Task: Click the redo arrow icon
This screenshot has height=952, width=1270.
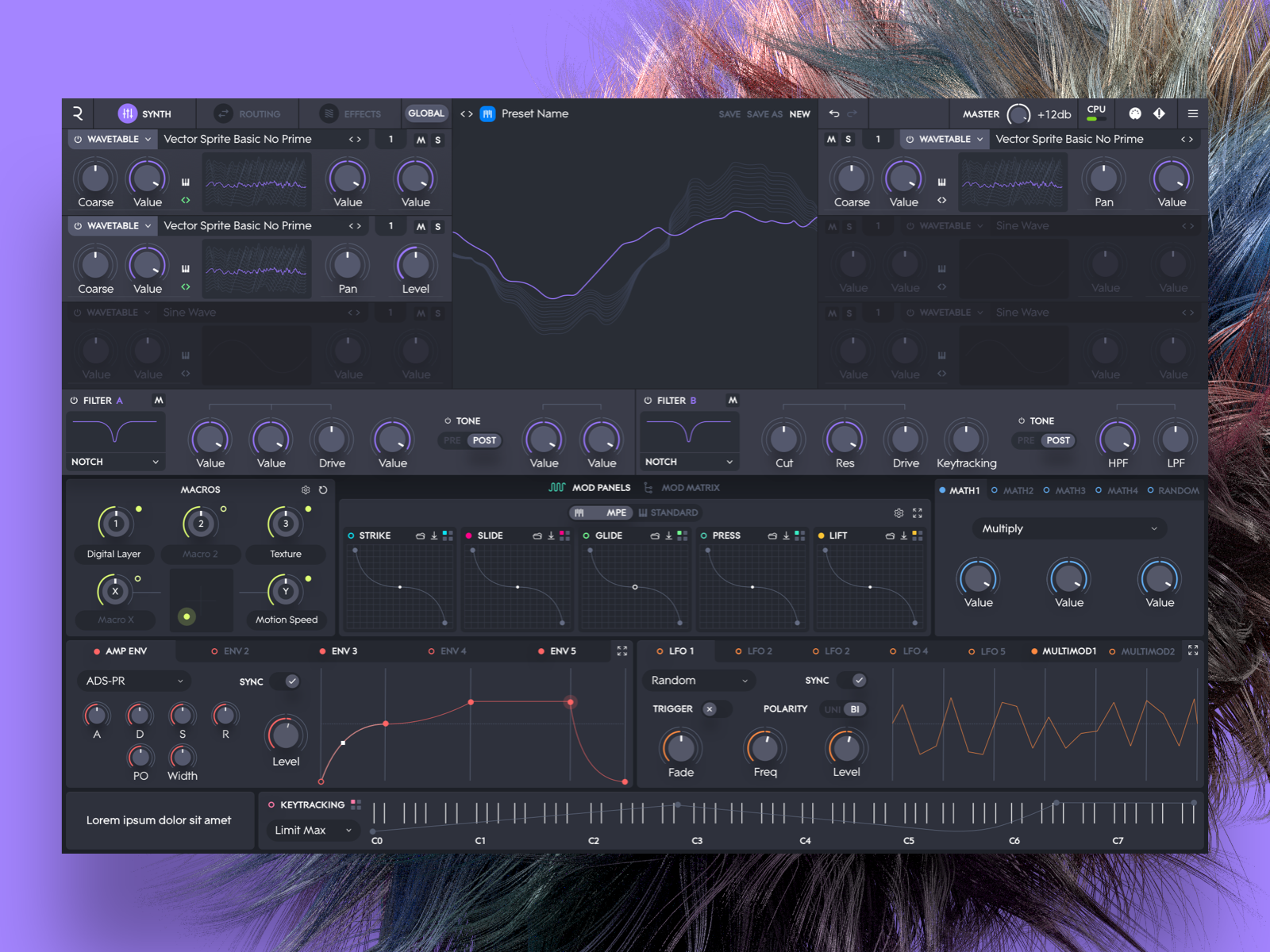Action: click(x=852, y=113)
